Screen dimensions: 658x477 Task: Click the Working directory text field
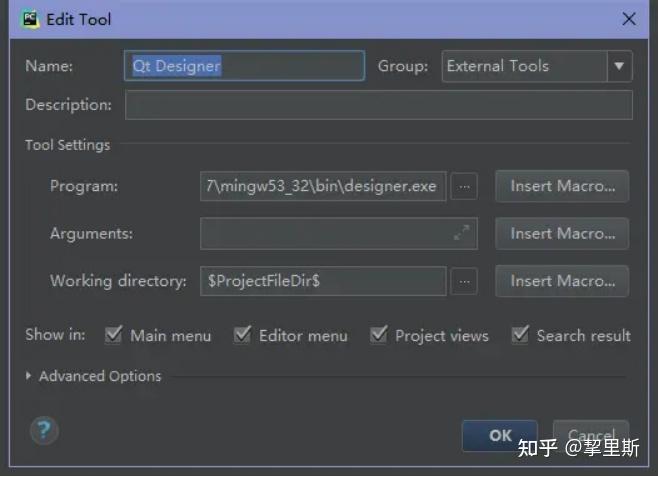coord(323,281)
